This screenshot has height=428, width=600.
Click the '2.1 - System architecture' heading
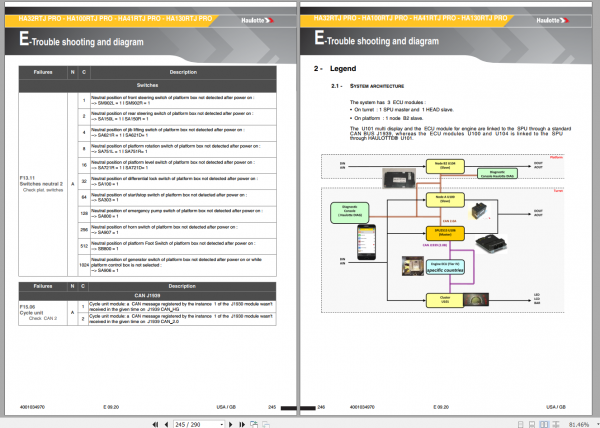[x=368, y=86]
